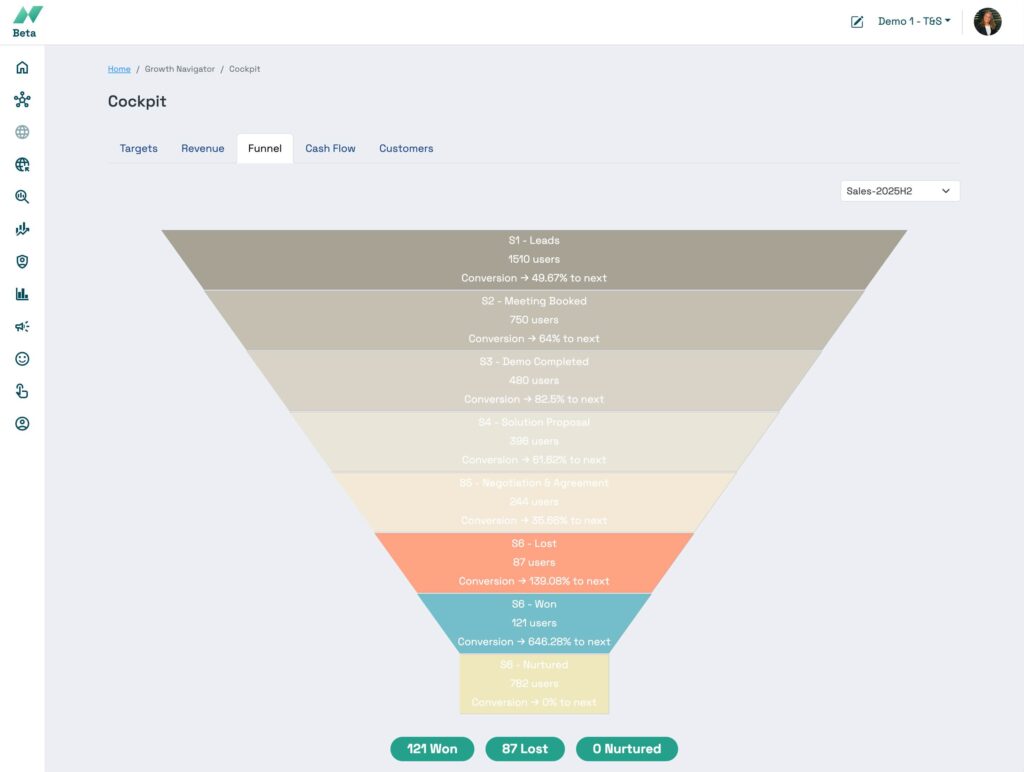Image resolution: width=1024 pixels, height=772 pixels.
Task: Expand the Demo 1 - T&S account menu
Action: coord(913,21)
